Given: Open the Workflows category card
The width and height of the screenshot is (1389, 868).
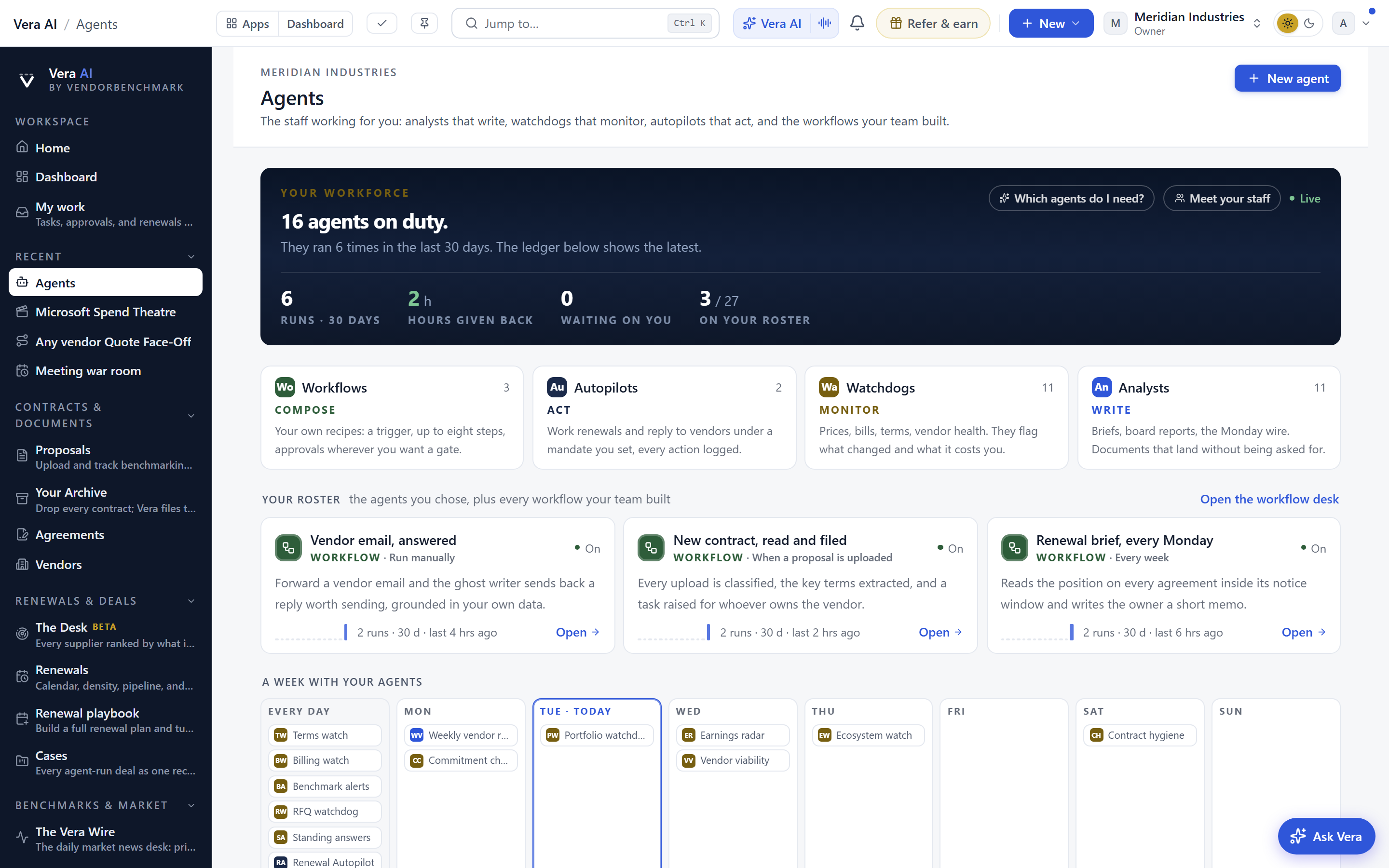Looking at the screenshot, I should coord(392,417).
